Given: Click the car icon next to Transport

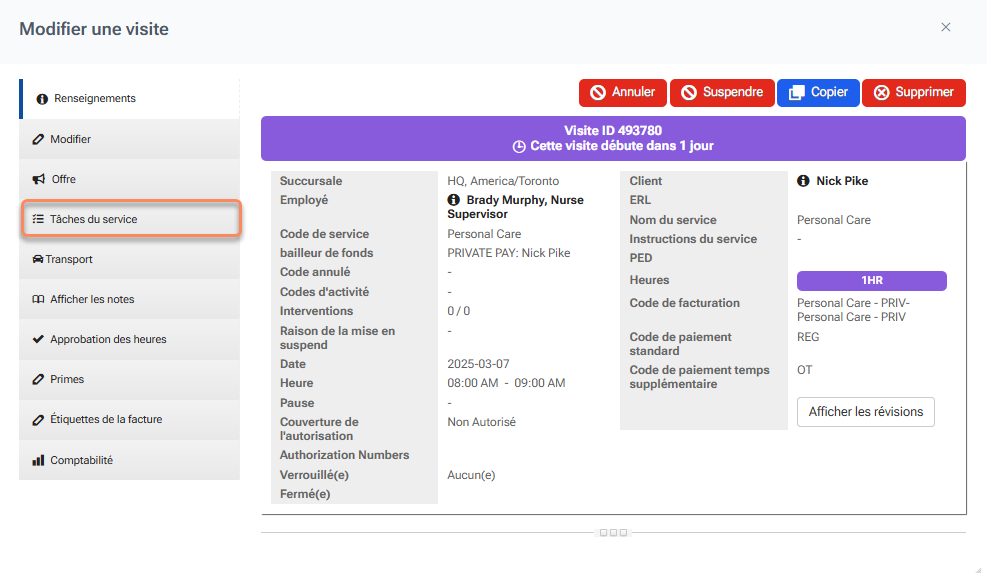Looking at the screenshot, I should (37, 259).
